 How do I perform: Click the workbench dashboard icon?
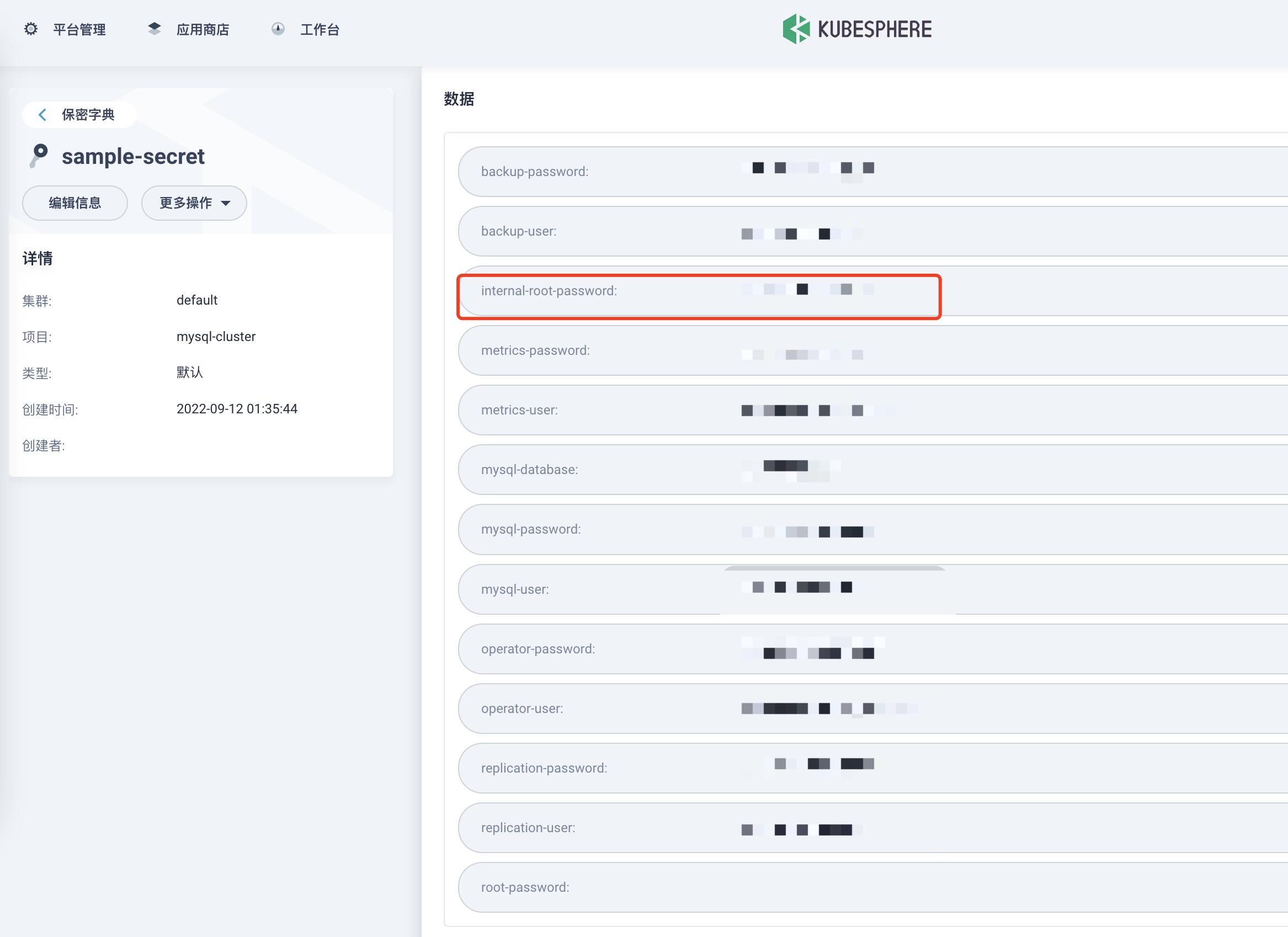coord(278,29)
